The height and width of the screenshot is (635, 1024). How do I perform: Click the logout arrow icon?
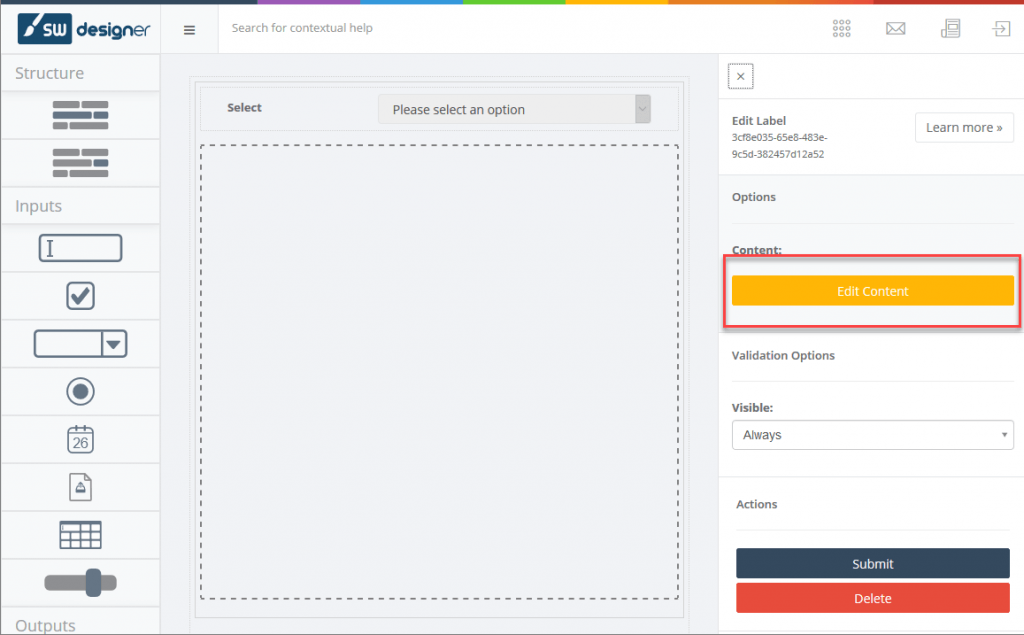coord(1001,29)
